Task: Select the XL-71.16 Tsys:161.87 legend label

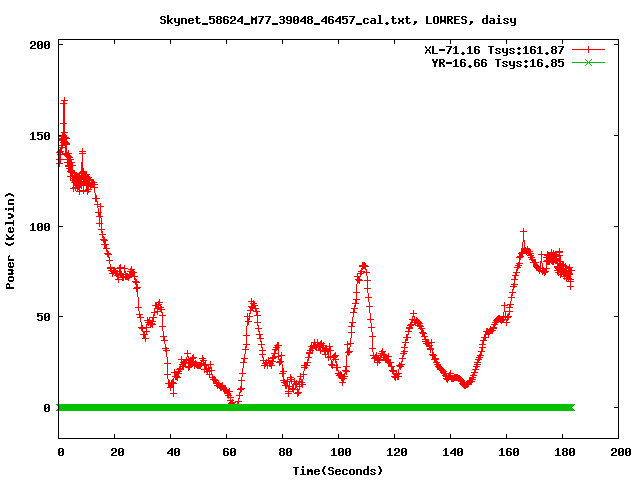Action: pos(494,50)
